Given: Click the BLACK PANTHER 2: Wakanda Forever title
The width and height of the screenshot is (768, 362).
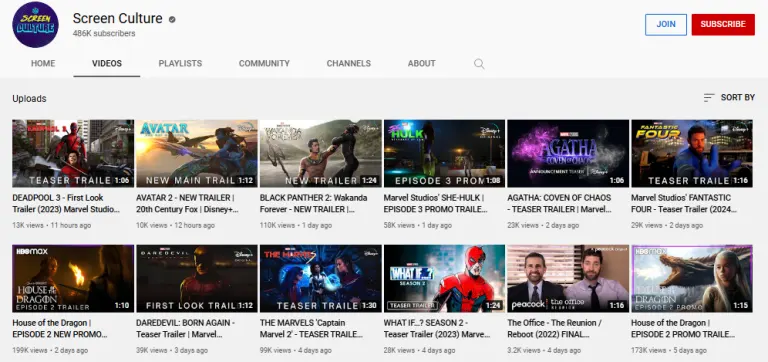Looking at the screenshot, I should 313,203.
